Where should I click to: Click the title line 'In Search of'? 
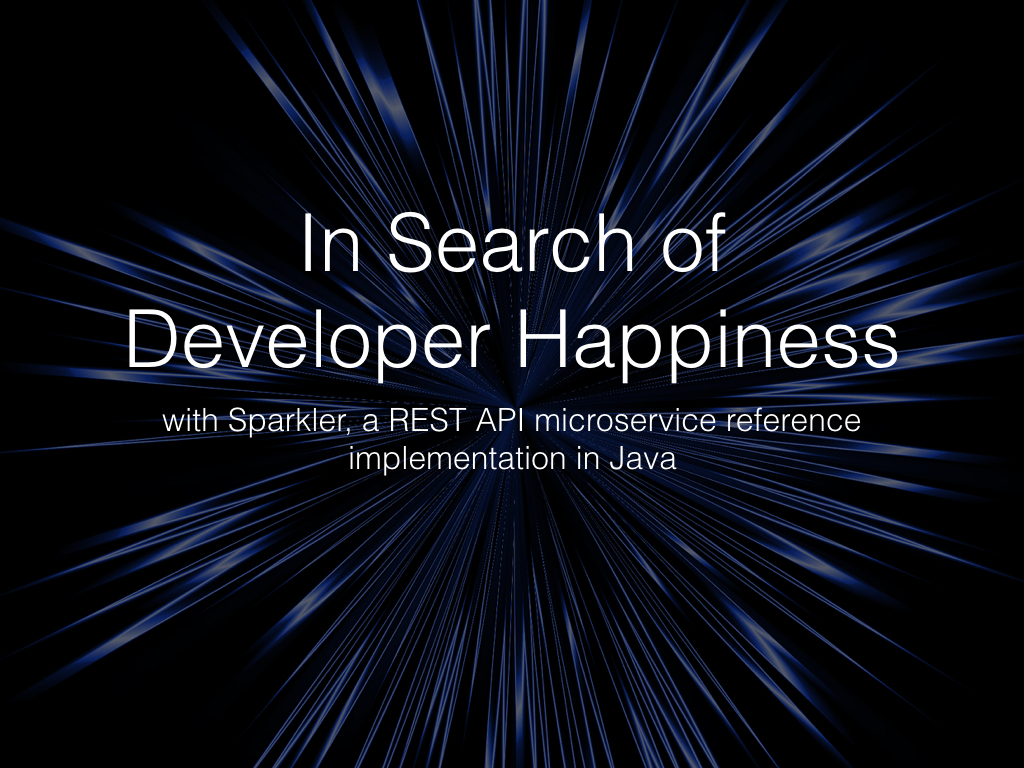[513, 242]
